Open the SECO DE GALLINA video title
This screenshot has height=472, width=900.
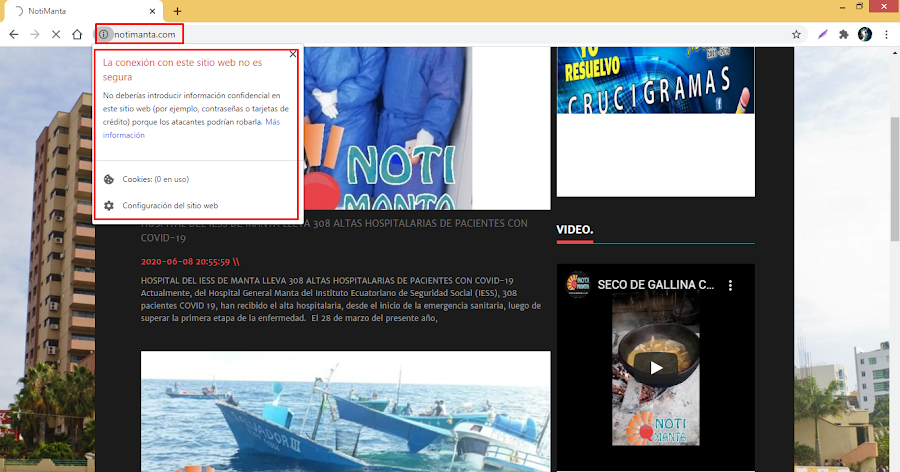tap(655, 285)
